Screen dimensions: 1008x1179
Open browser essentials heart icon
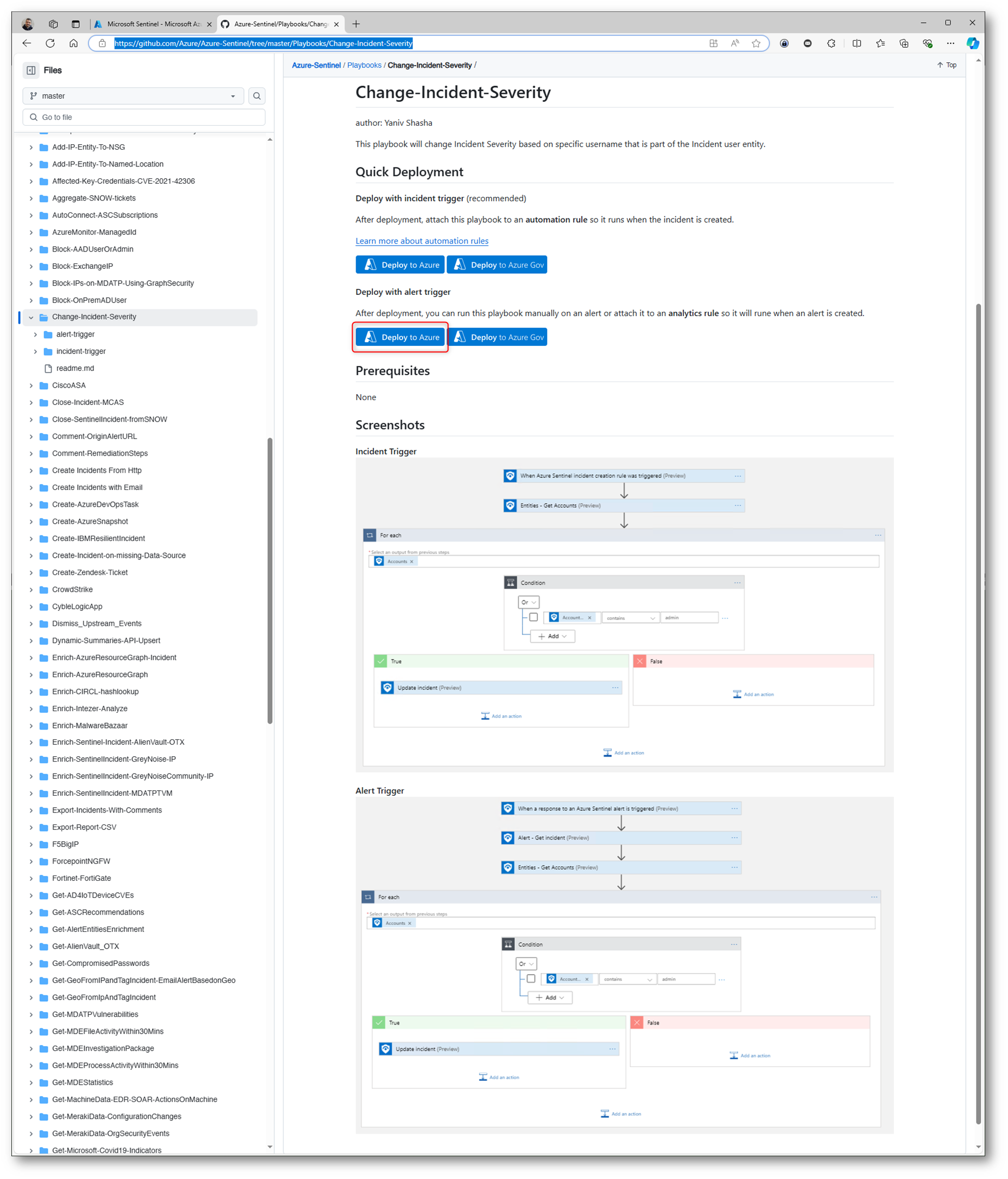(927, 43)
